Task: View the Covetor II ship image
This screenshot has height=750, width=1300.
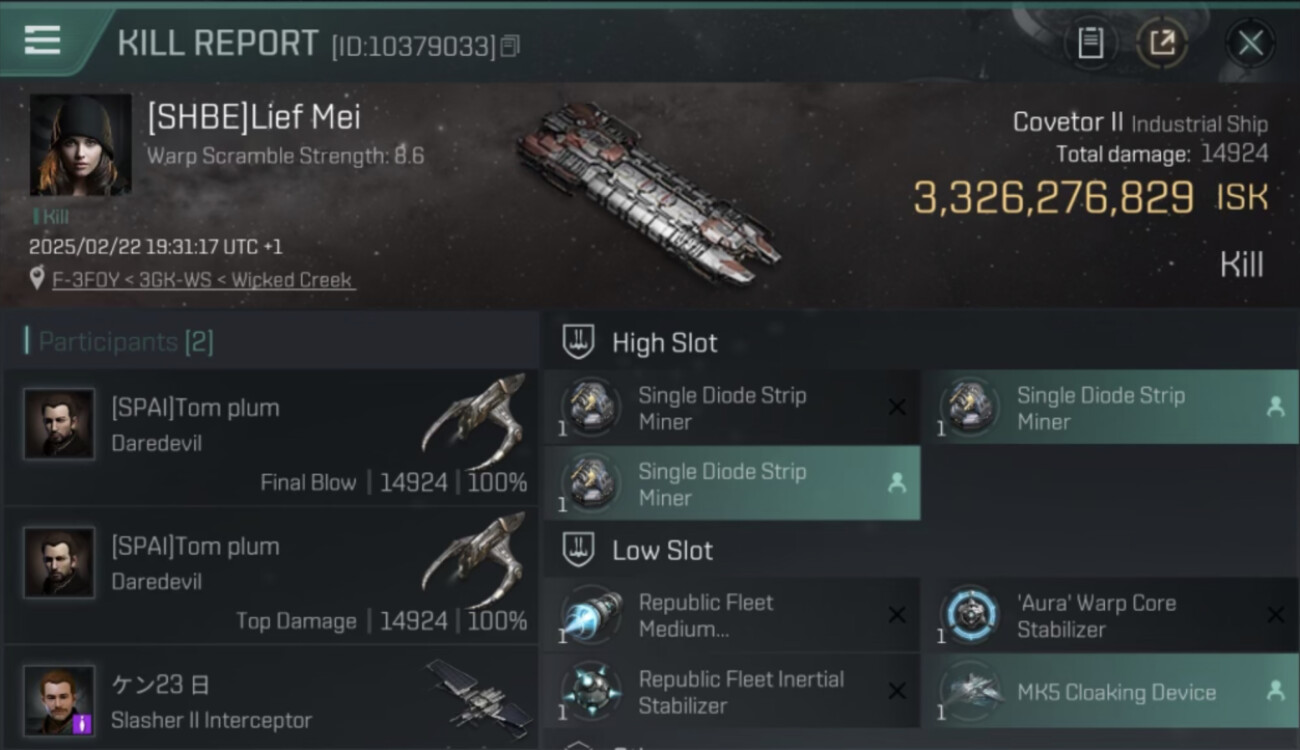Action: (648, 193)
